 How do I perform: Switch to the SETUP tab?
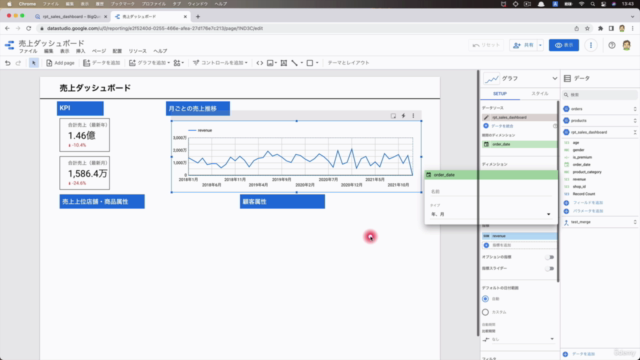click(x=500, y=94)
